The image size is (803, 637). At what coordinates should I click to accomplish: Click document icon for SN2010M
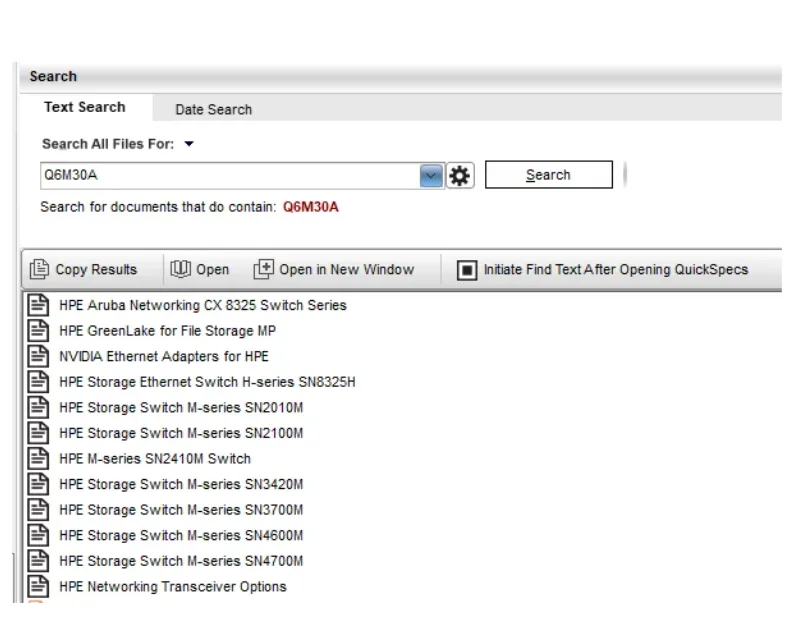click(38, 408)
